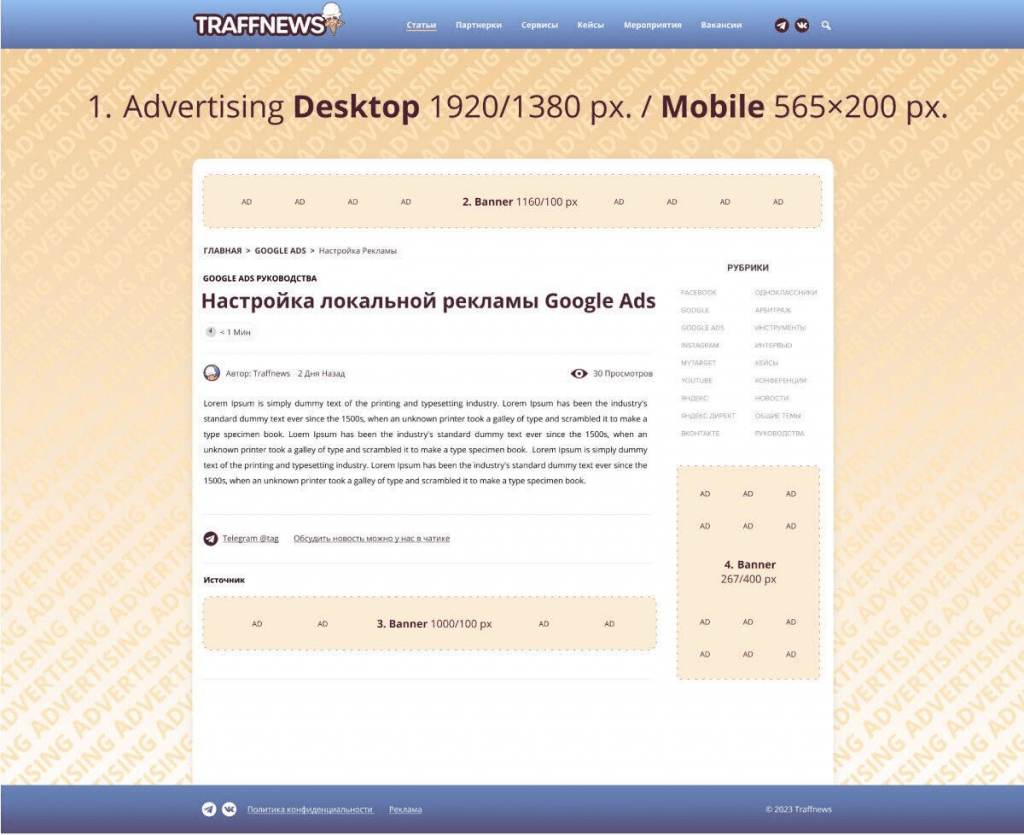Viewport: 1024px width, 835px height.
Task: Select the 'ОДНОКЛАССНИКИ' rubric
Action: tap(786, 292)
